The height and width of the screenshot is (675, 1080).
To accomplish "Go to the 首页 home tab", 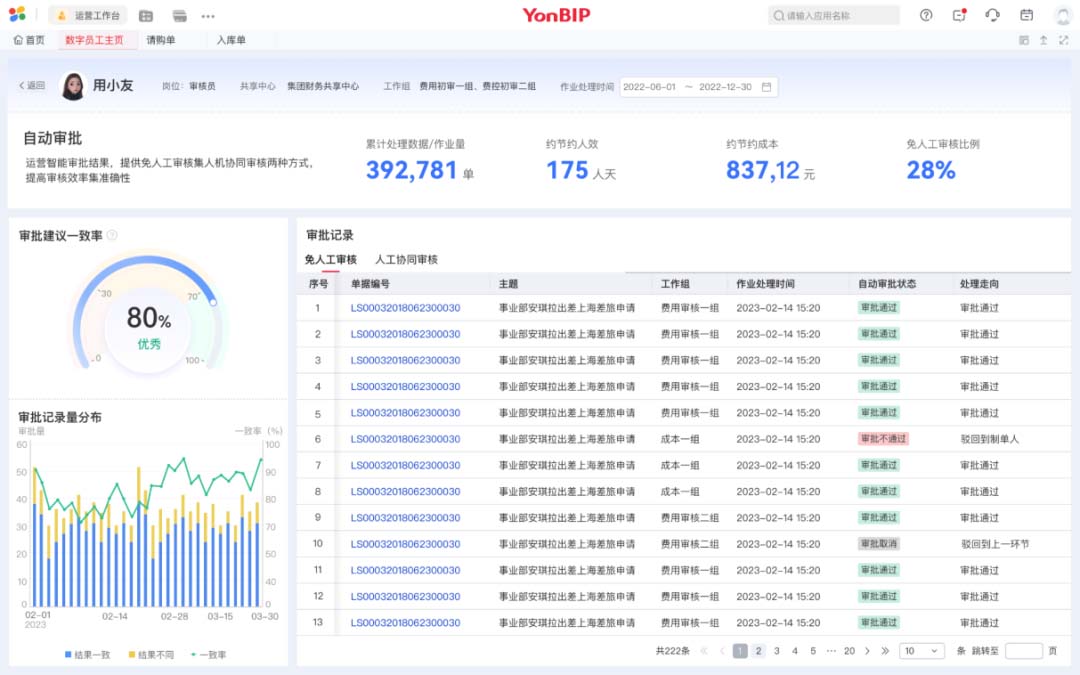I will pyautogui.click(x=29, y=40).
